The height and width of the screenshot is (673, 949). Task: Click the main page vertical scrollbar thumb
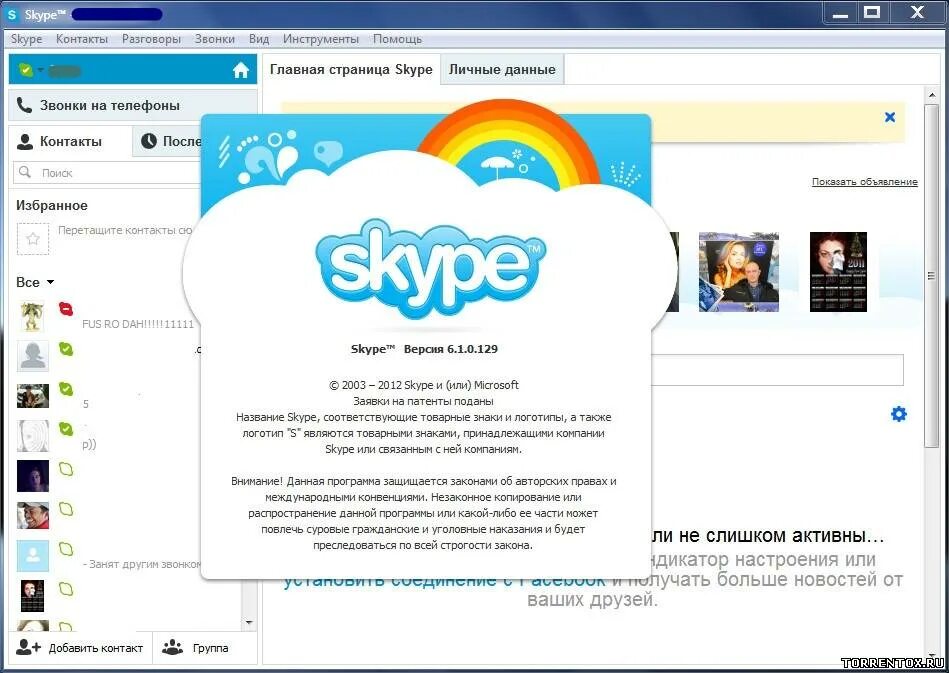[932, 276]
